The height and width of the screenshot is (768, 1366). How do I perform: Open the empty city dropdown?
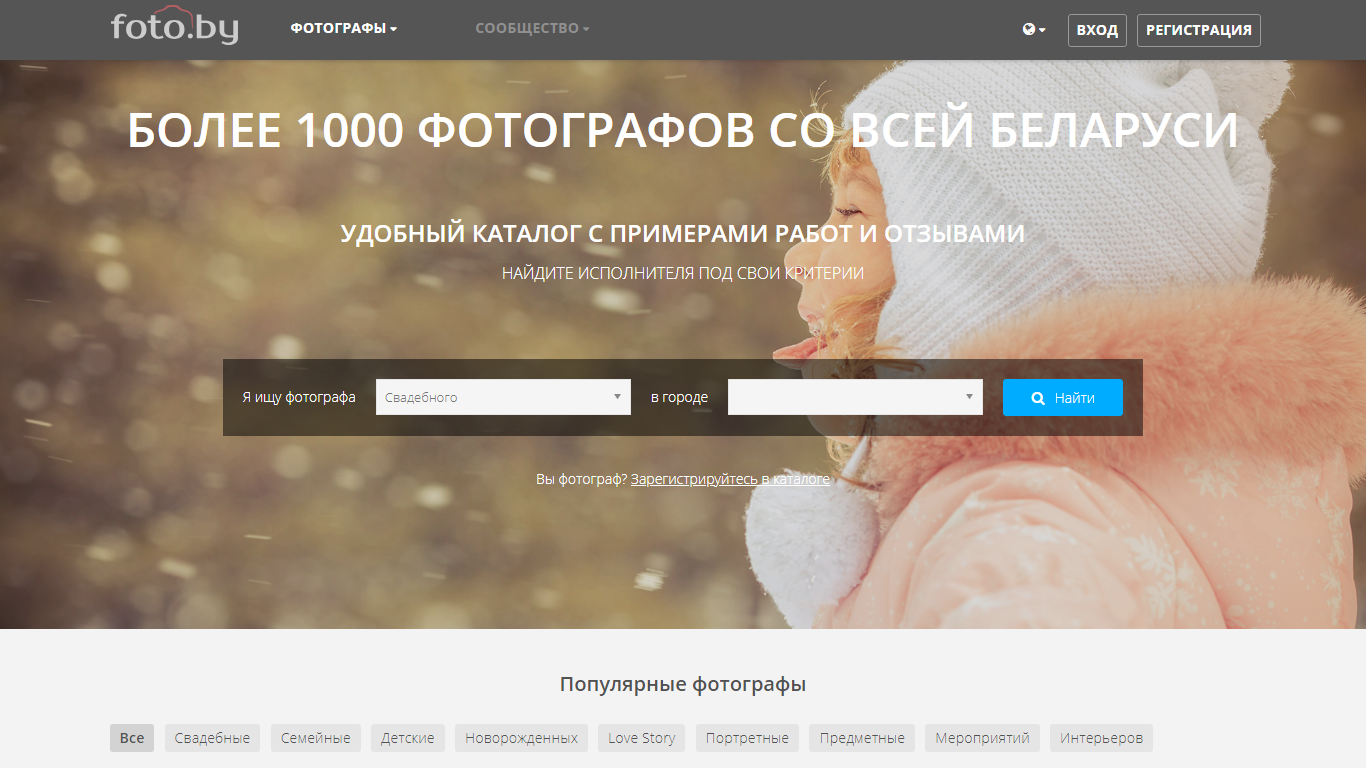[855, 397]
